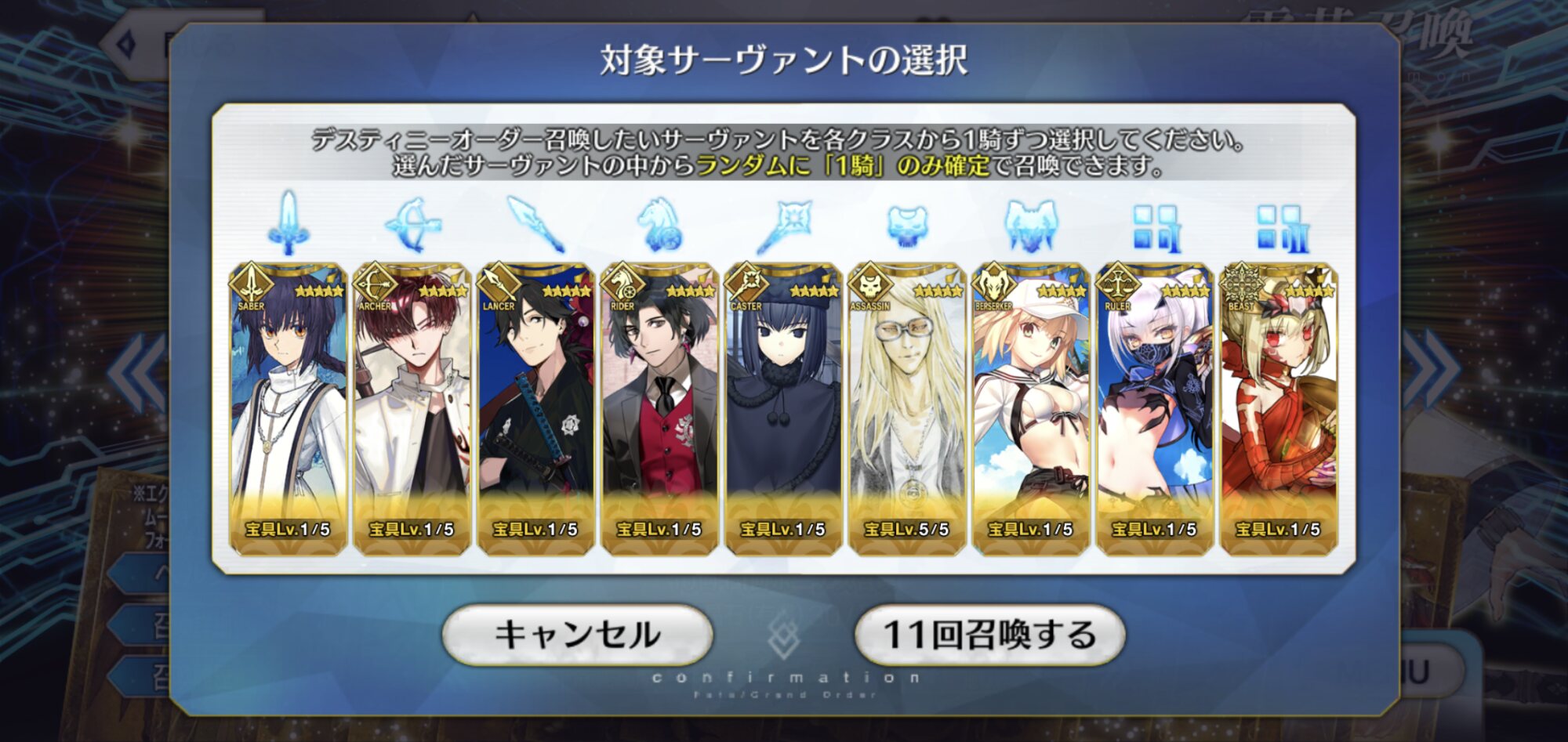Select the ARCHER servant card
Screen dimensions: 1568x742
coord(412,410)
